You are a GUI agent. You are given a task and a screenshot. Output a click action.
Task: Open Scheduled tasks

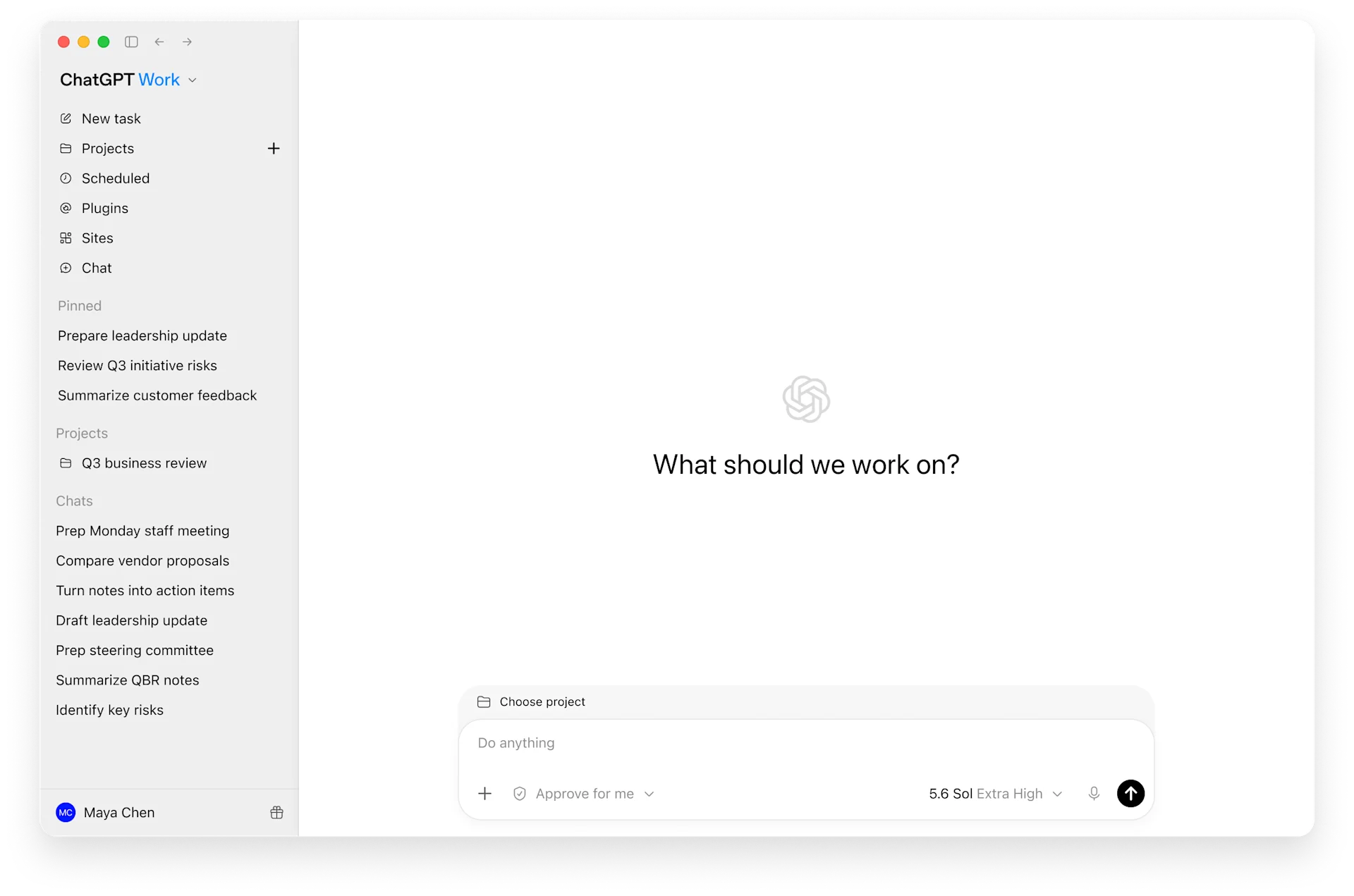click(x=104, y=178)
